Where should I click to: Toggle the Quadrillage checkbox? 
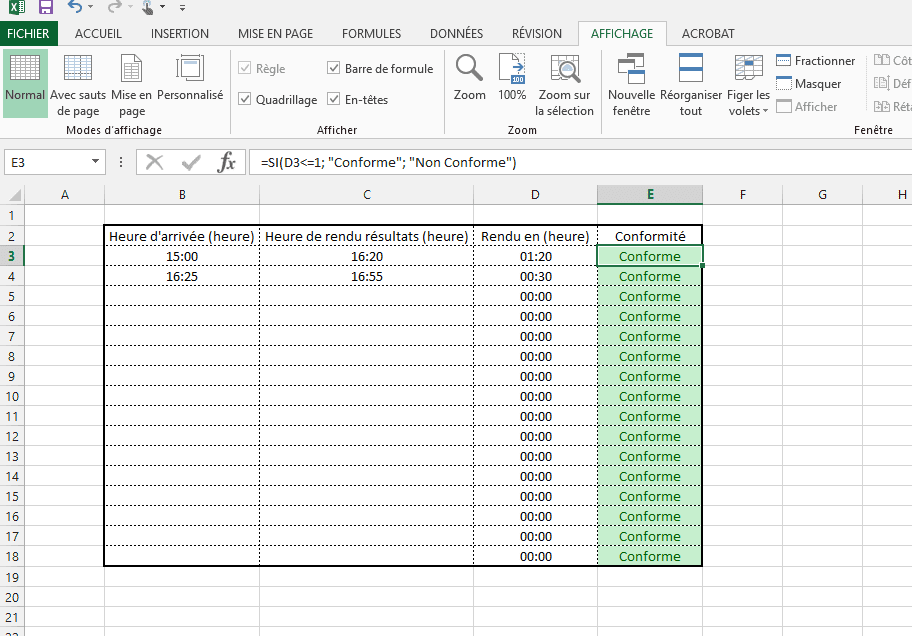tap(245, 100)
